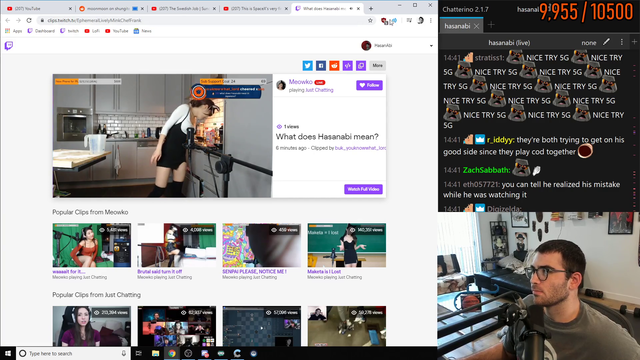640x360 pixels.
Task: Add a new Chatterino tab with the plus
Action: (491, 25)
